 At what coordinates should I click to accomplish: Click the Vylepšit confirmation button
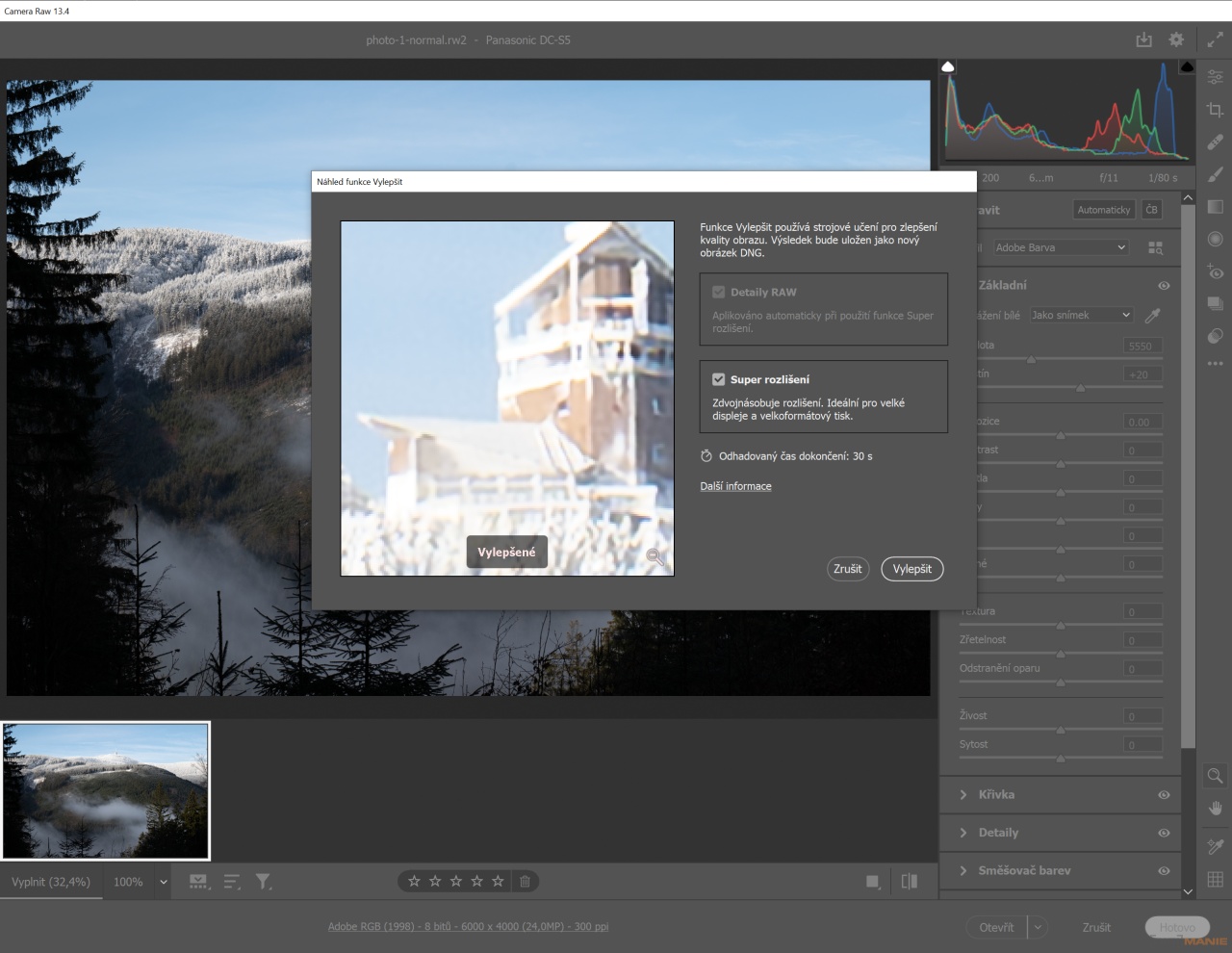911,569
